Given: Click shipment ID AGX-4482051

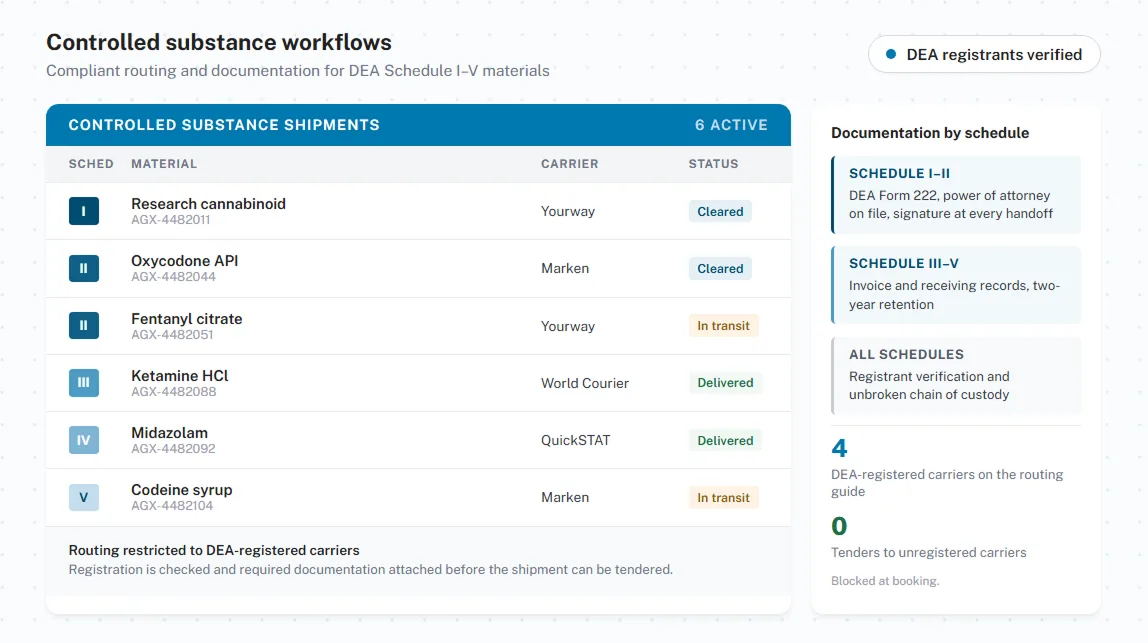Looking at the screenshot, I should 172,335.
